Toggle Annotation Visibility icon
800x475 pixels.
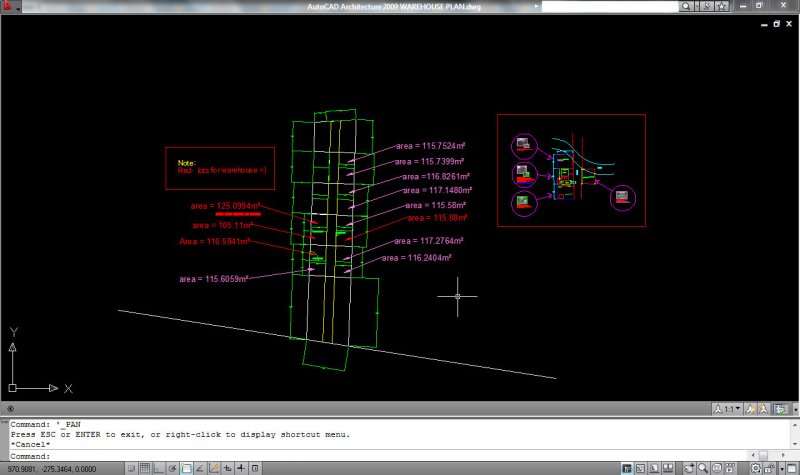click(x=750, y=409)
